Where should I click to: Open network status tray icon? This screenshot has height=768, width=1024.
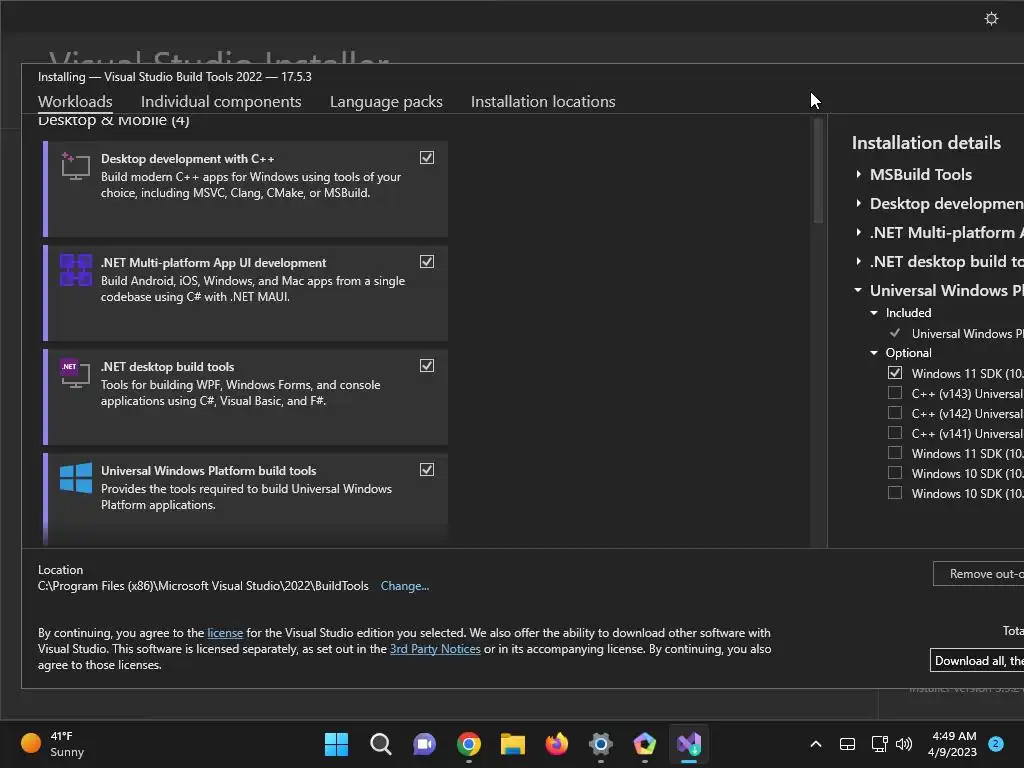[879, 744]
